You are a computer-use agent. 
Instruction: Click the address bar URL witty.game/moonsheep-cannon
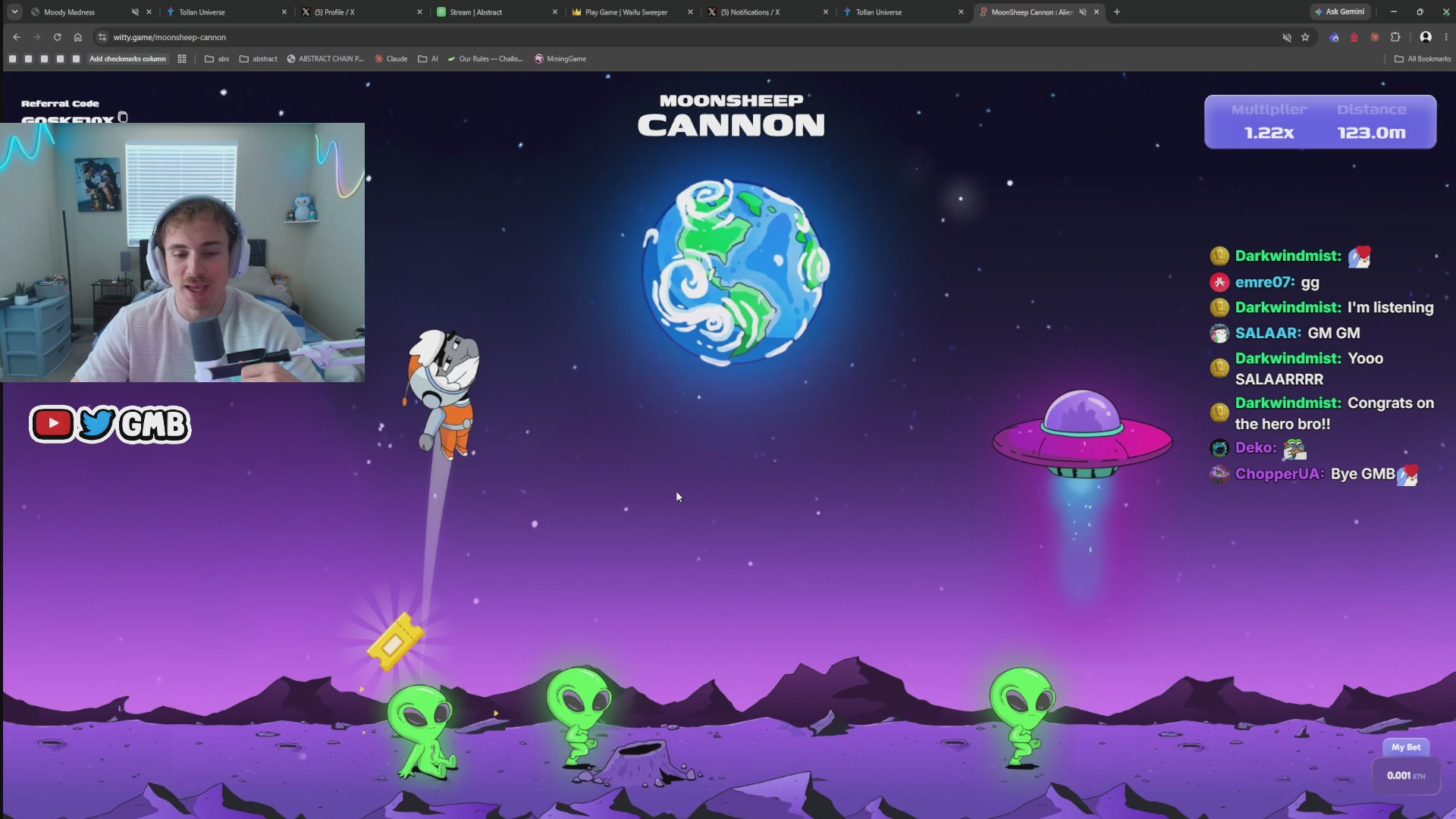tap(170, 37)
